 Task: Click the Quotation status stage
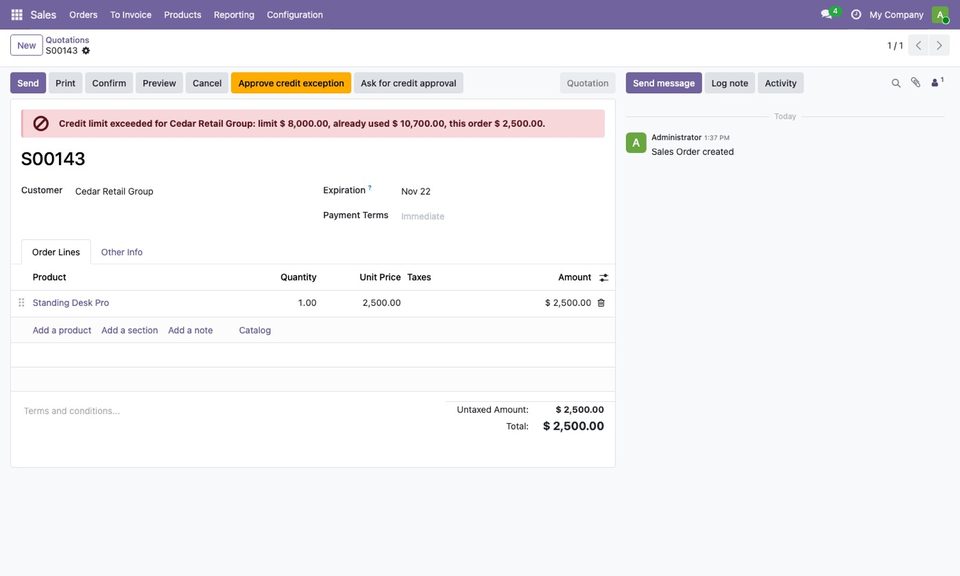pos(588,83)
